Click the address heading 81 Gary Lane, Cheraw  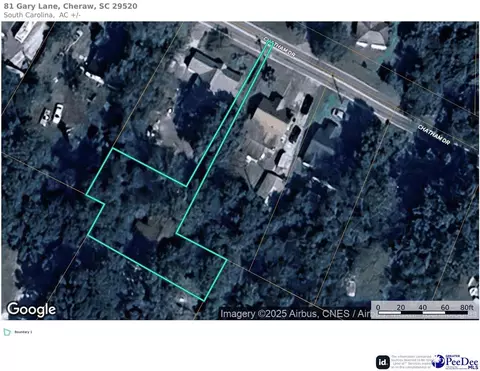tap(70, 6)
